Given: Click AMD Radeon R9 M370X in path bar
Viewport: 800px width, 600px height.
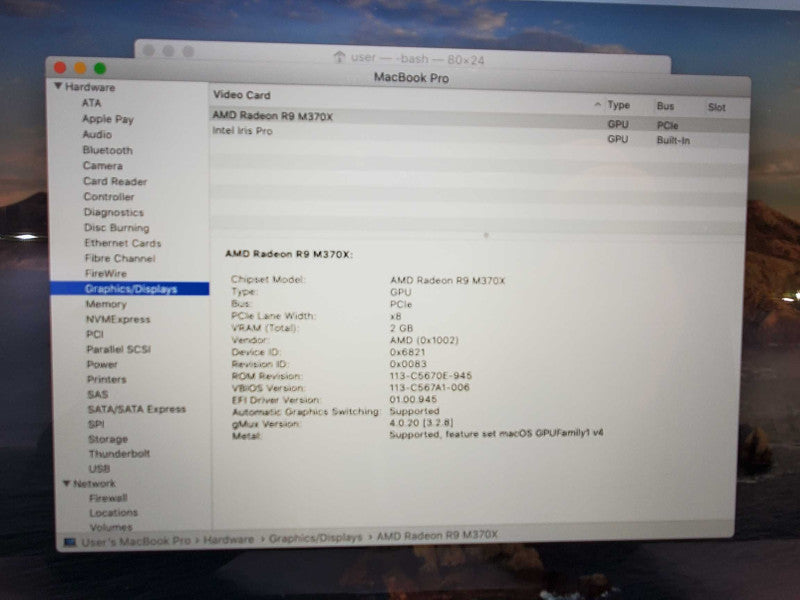Looking at the screenshot, I should click(437, 535).
